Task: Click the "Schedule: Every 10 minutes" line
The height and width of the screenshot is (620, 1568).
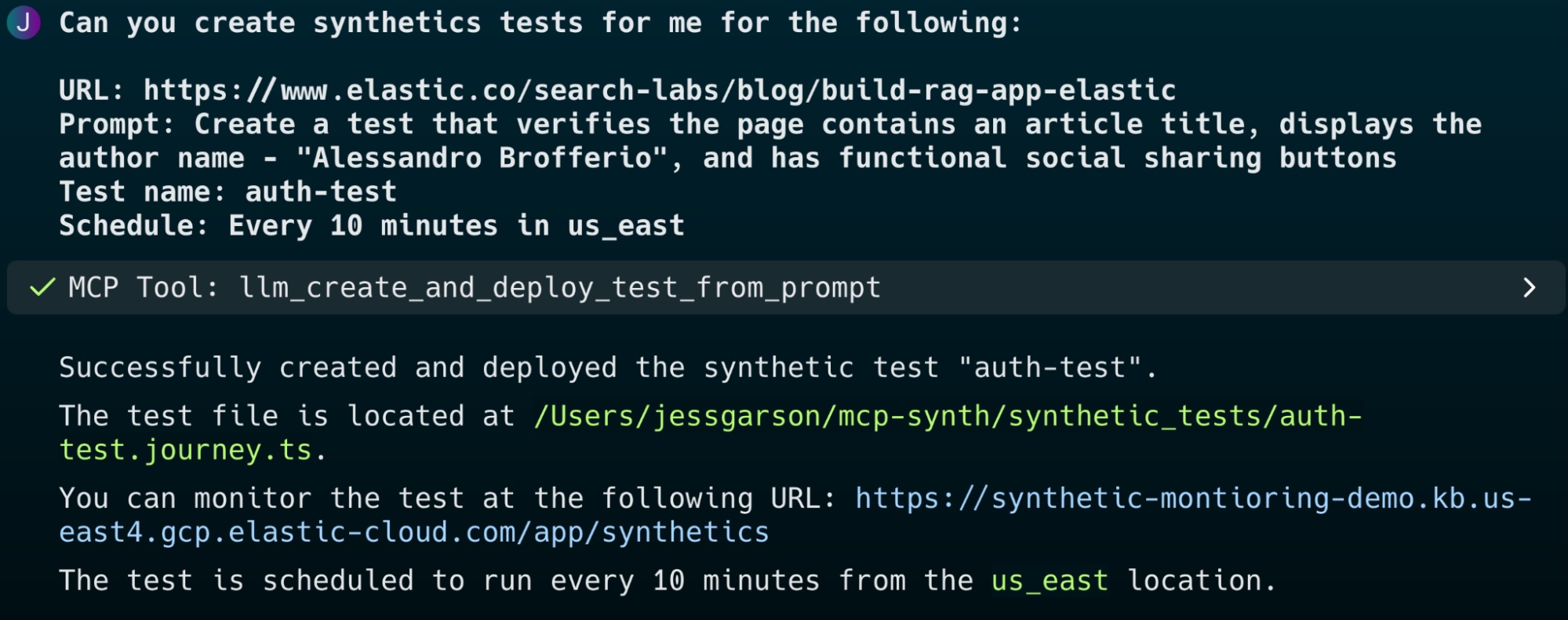Action: [x=371, y=226]
